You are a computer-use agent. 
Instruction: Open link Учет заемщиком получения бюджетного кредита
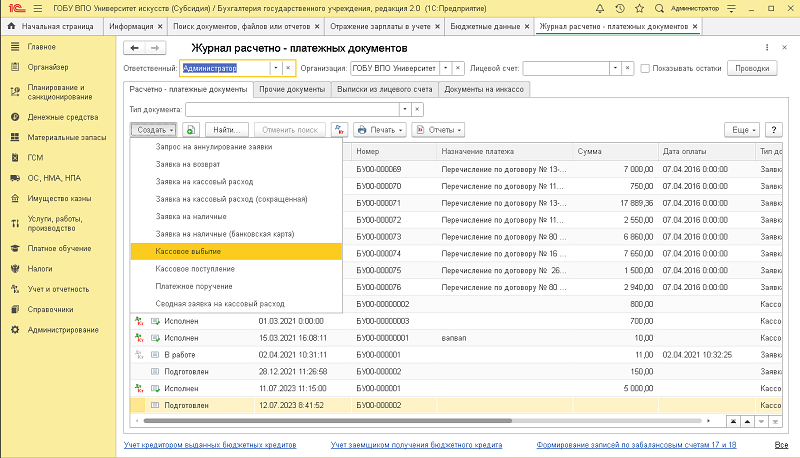point(417,444)
